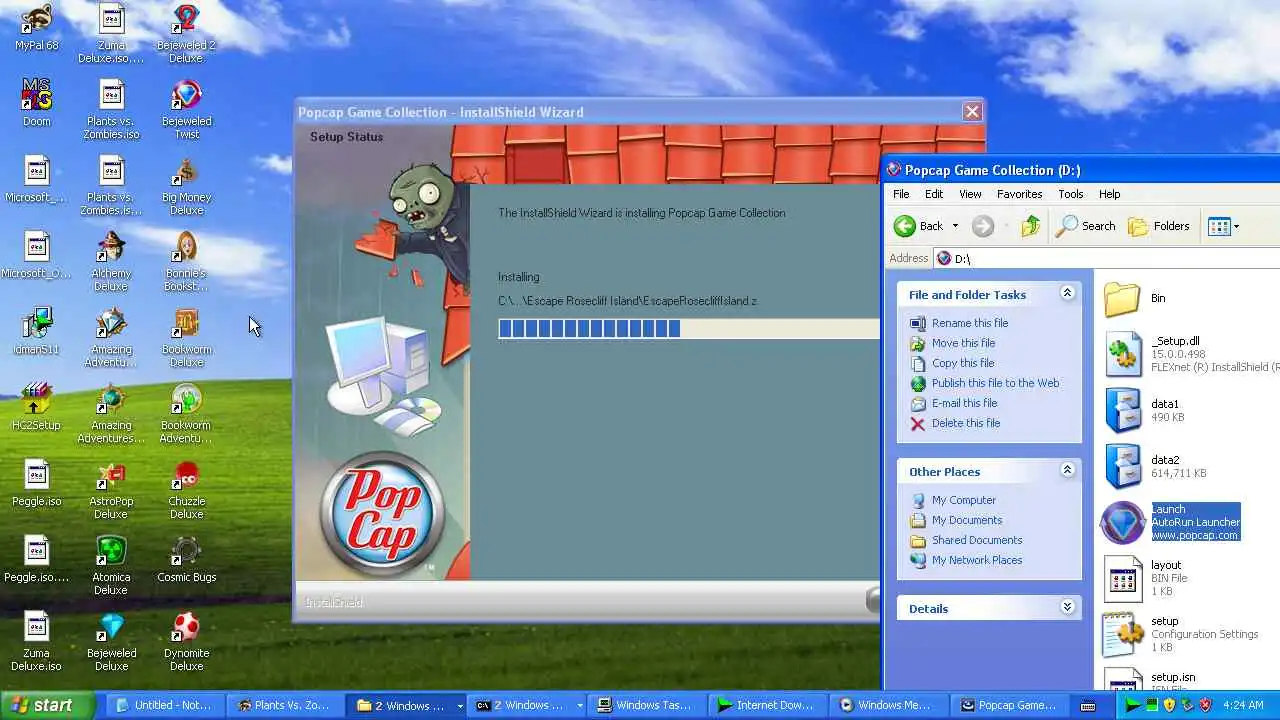This screenshot has width=1280, height=720.
Task: Select Peggle.iso desktop file
Action: 37,483
